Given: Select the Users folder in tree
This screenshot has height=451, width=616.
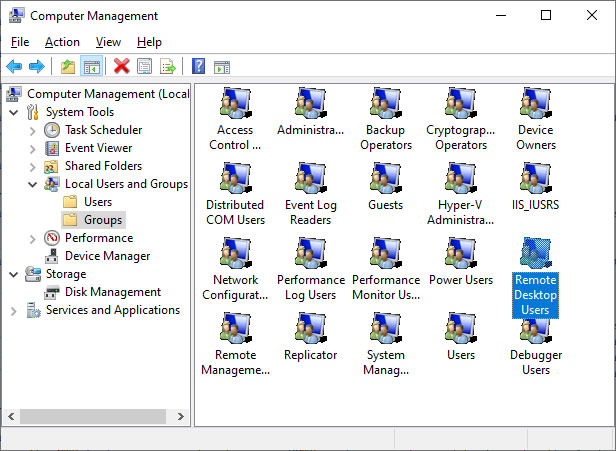Looking at the screenshot, I should (x=98, y=202).
